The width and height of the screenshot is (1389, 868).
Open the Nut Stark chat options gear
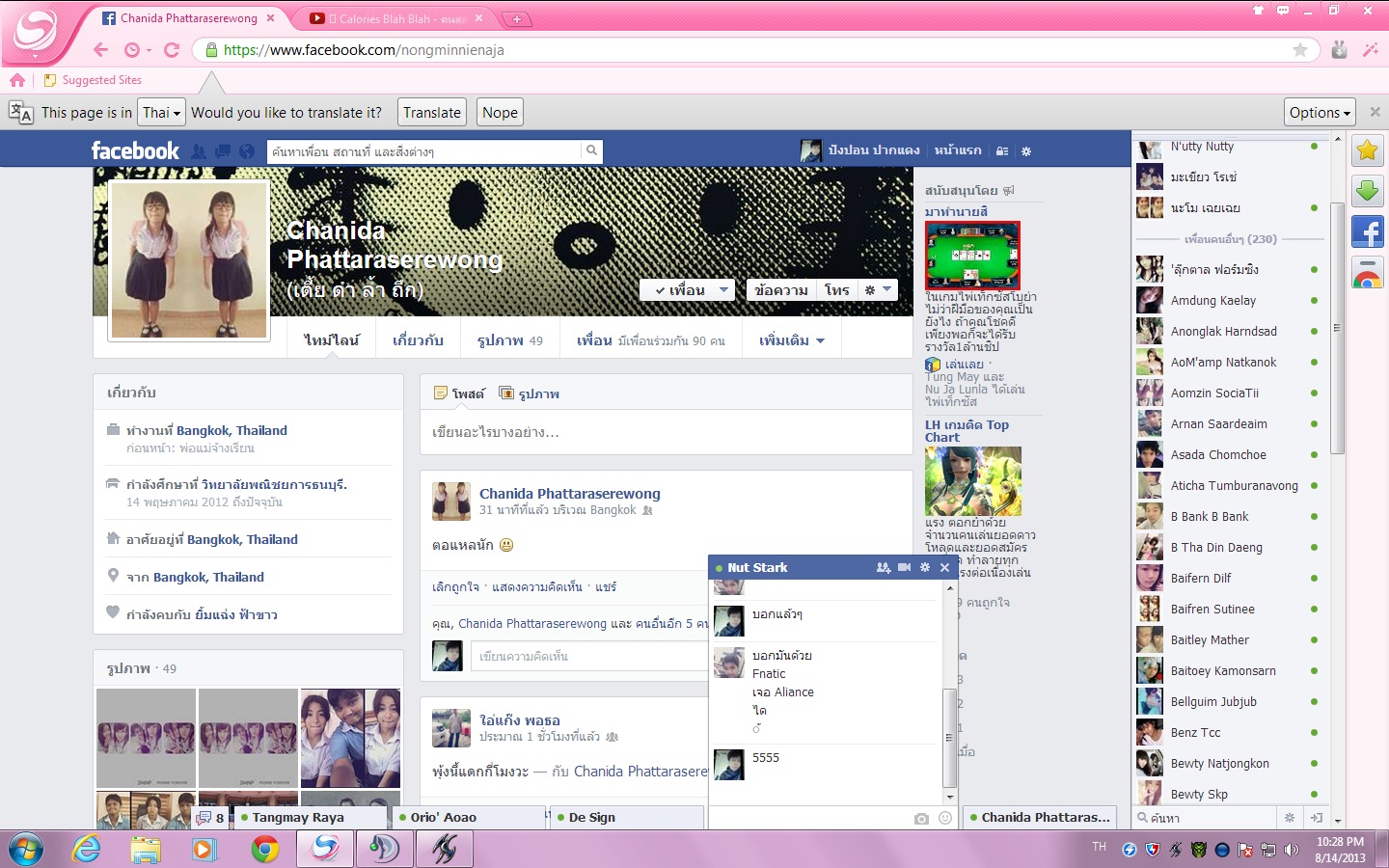click(925, 567)
